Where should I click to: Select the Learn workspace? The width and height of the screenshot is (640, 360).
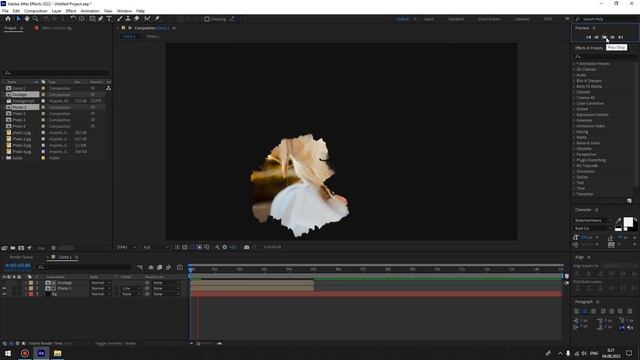429,19
